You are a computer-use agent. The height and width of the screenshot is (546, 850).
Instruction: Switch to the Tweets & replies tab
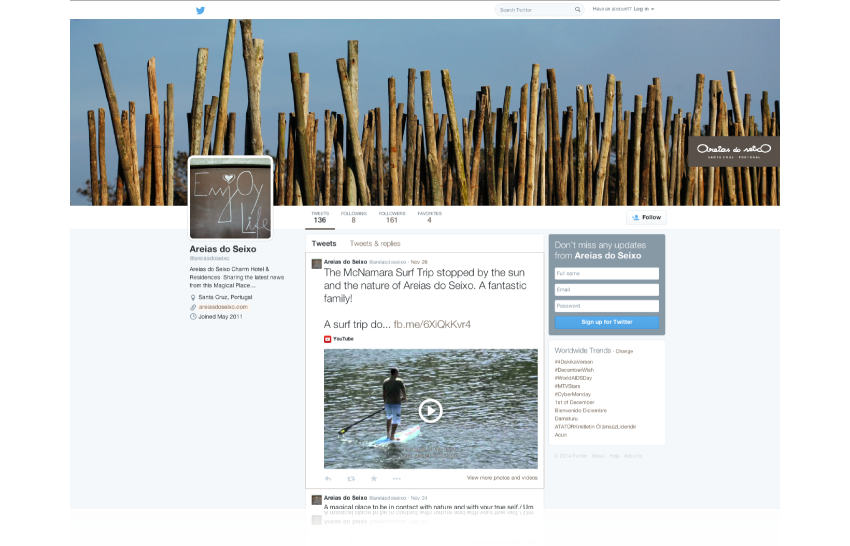click(x=375, y=243)
